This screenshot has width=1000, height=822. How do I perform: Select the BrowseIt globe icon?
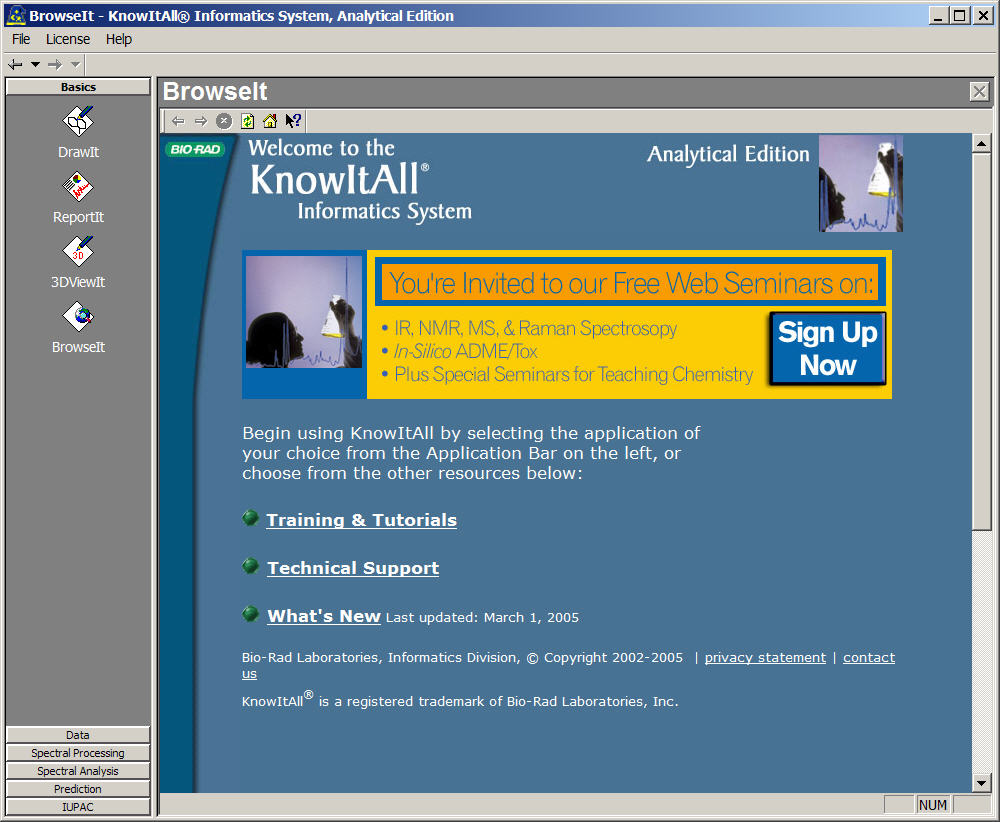click(x=78, y=316)
